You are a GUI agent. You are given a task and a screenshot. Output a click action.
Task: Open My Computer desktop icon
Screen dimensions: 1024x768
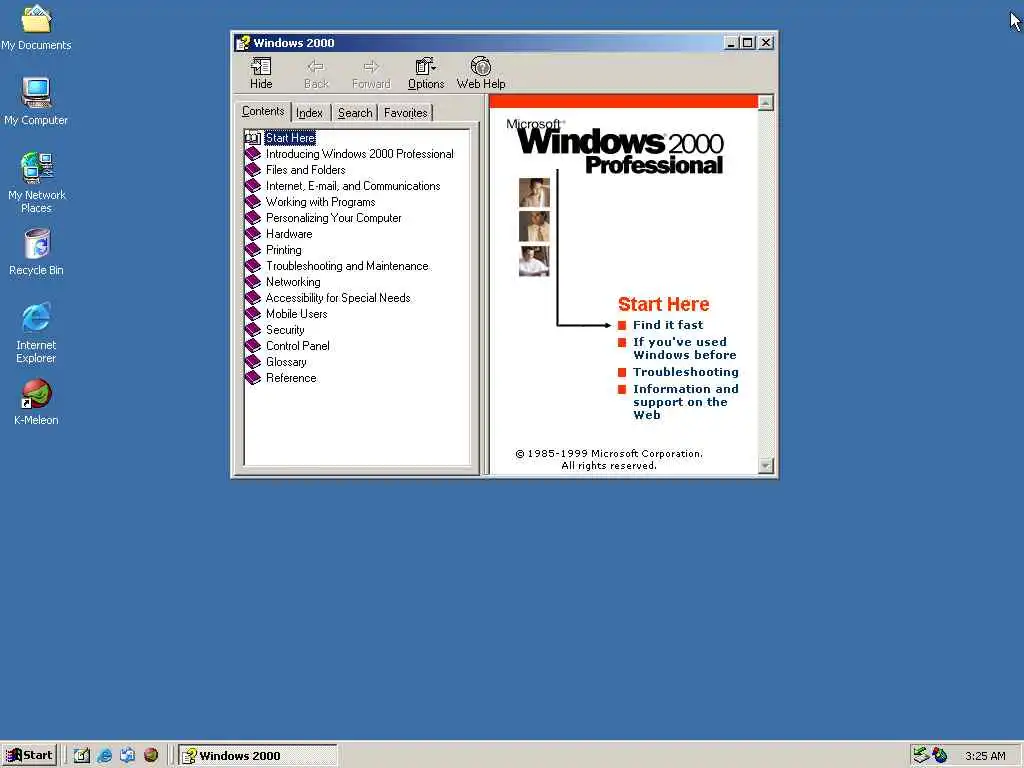click(36, 101)
